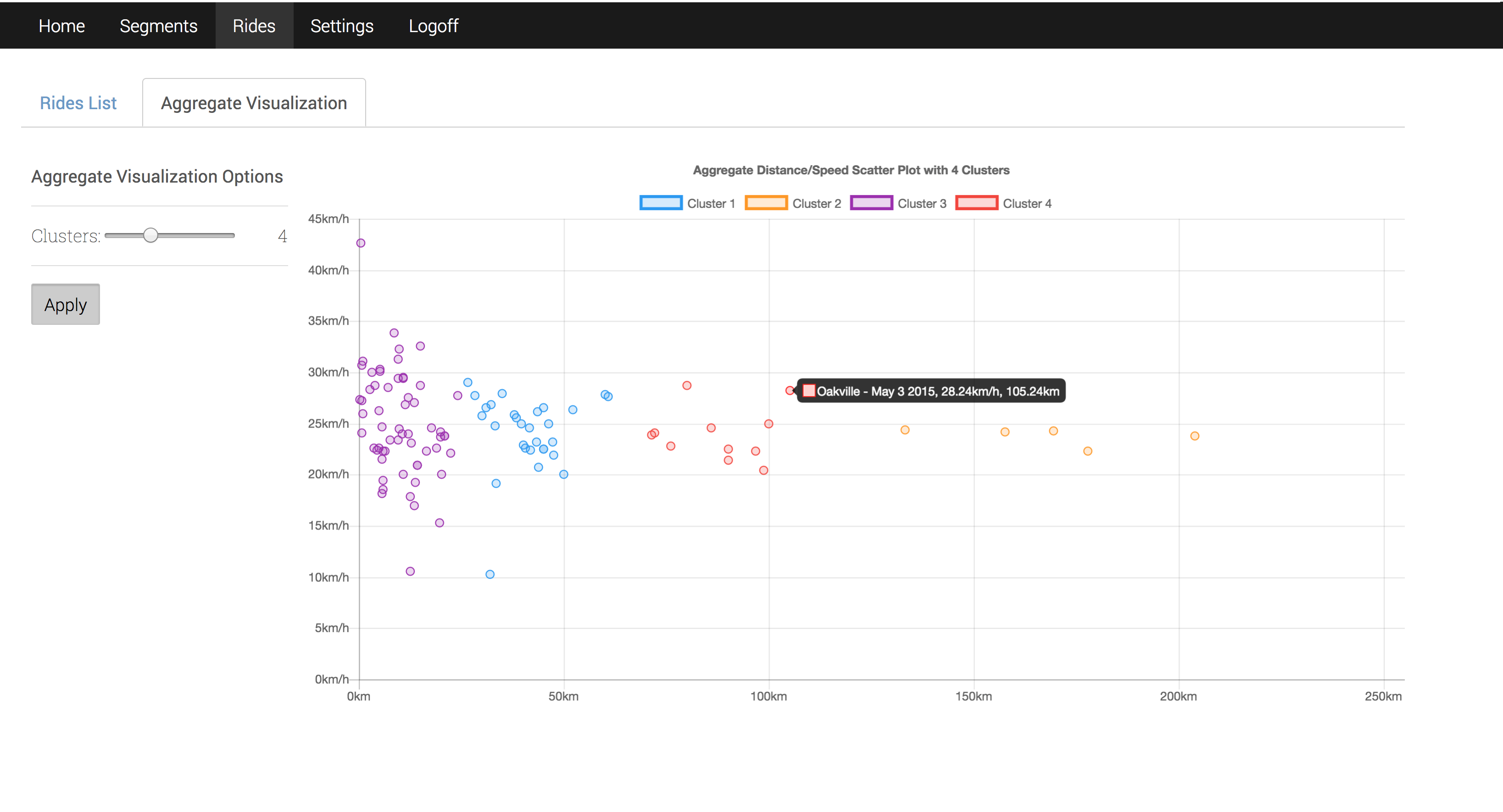Screen dimensions: 1503x812
Task: Click the rightmost orange point past 200km
Action: tap(1194, 436)
